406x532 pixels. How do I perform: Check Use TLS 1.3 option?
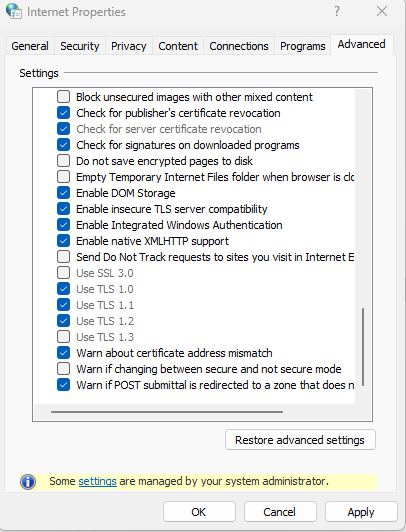coord(63,337)
